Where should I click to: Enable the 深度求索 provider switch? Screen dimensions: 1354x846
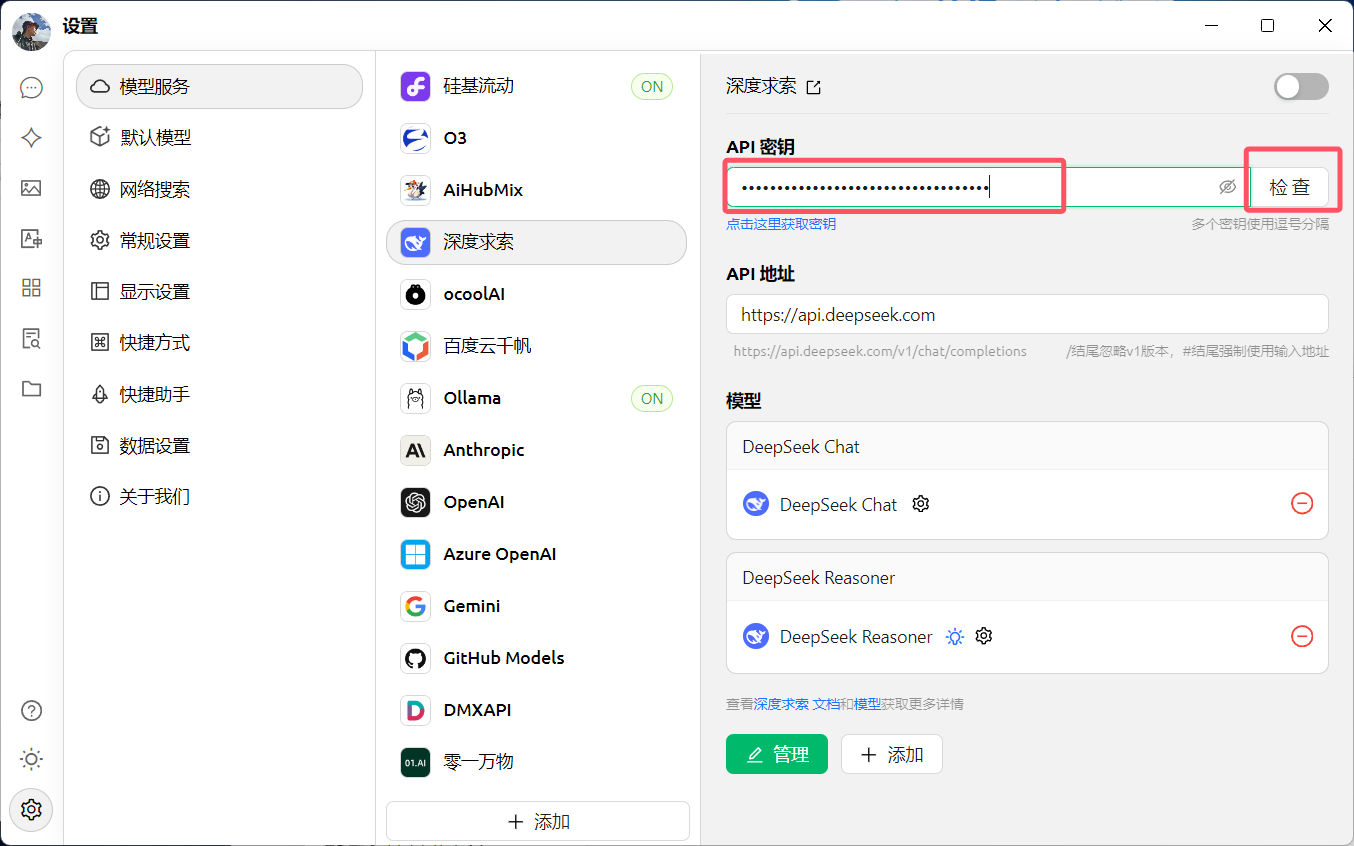pyautogui.click(x=1301, y=87)
